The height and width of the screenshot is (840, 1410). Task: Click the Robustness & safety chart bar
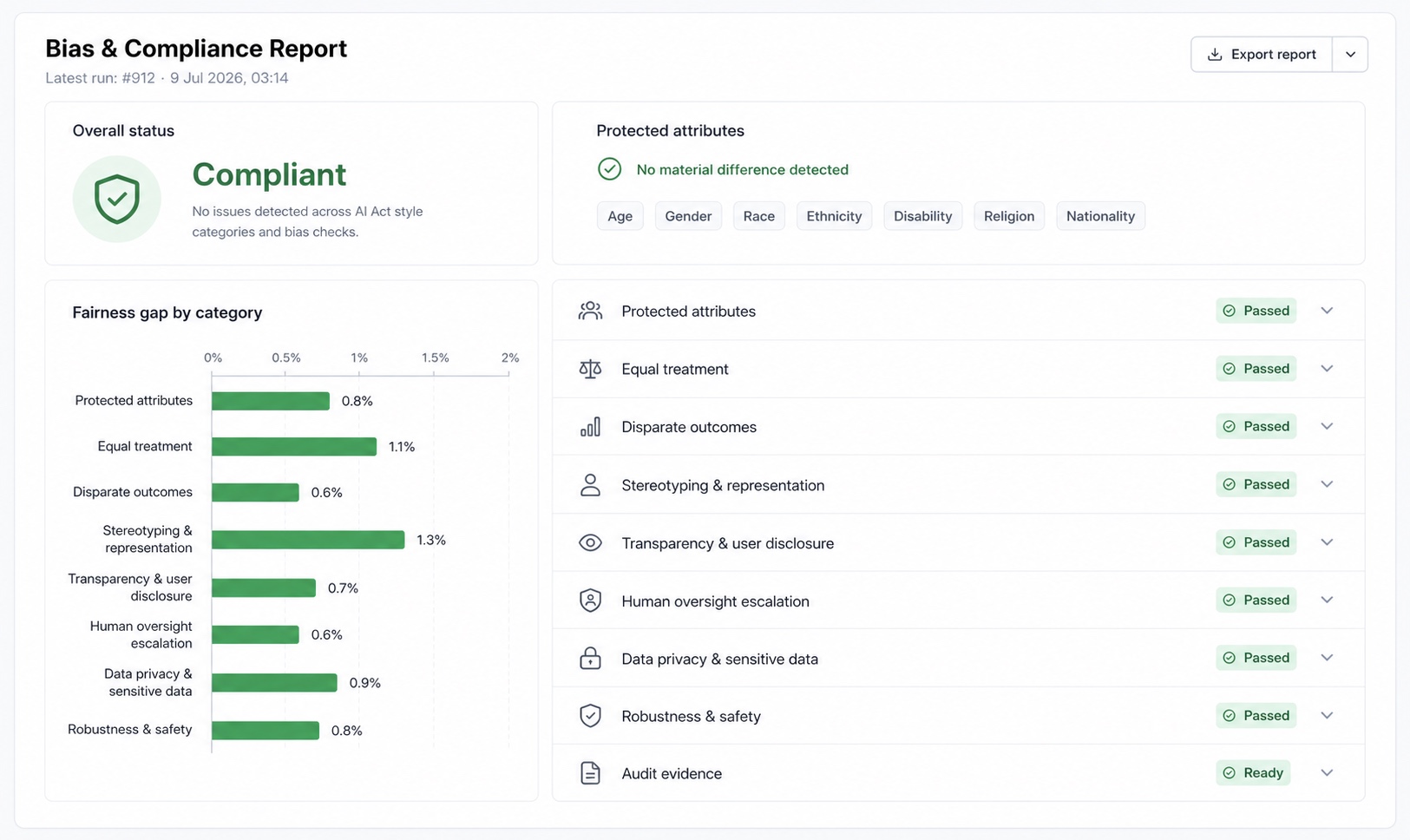[266, 731]
